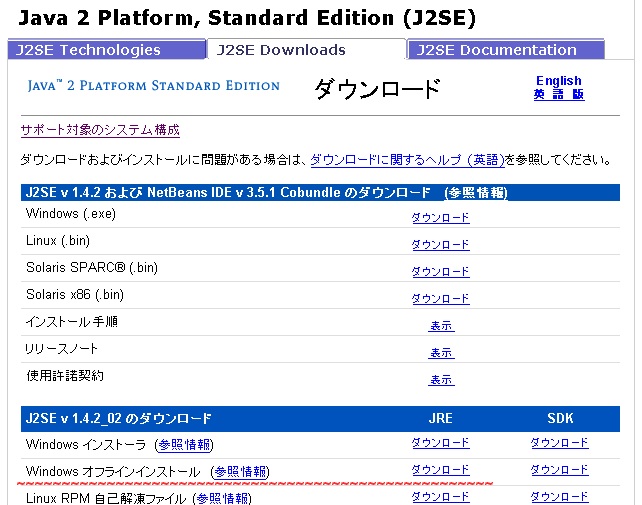642x505 pixels.
Task: Click the インストール手順 row label
Action: pyautogui.click(x=72, y=322)
